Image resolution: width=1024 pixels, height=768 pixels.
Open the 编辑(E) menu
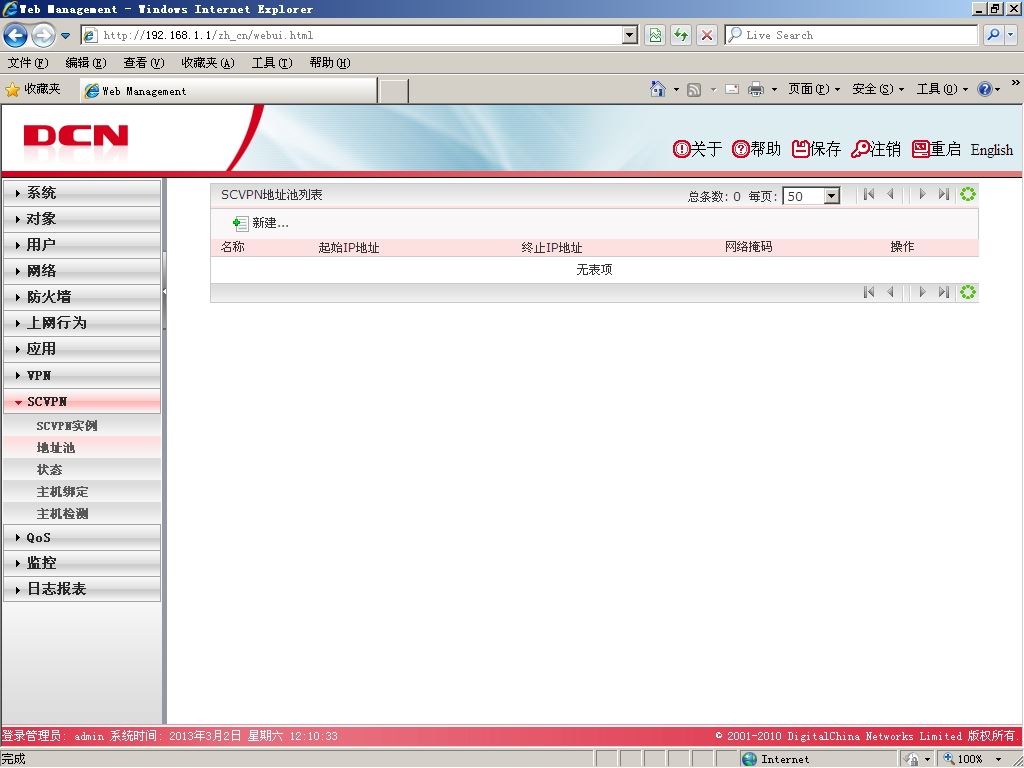click(x=86, y=63)
